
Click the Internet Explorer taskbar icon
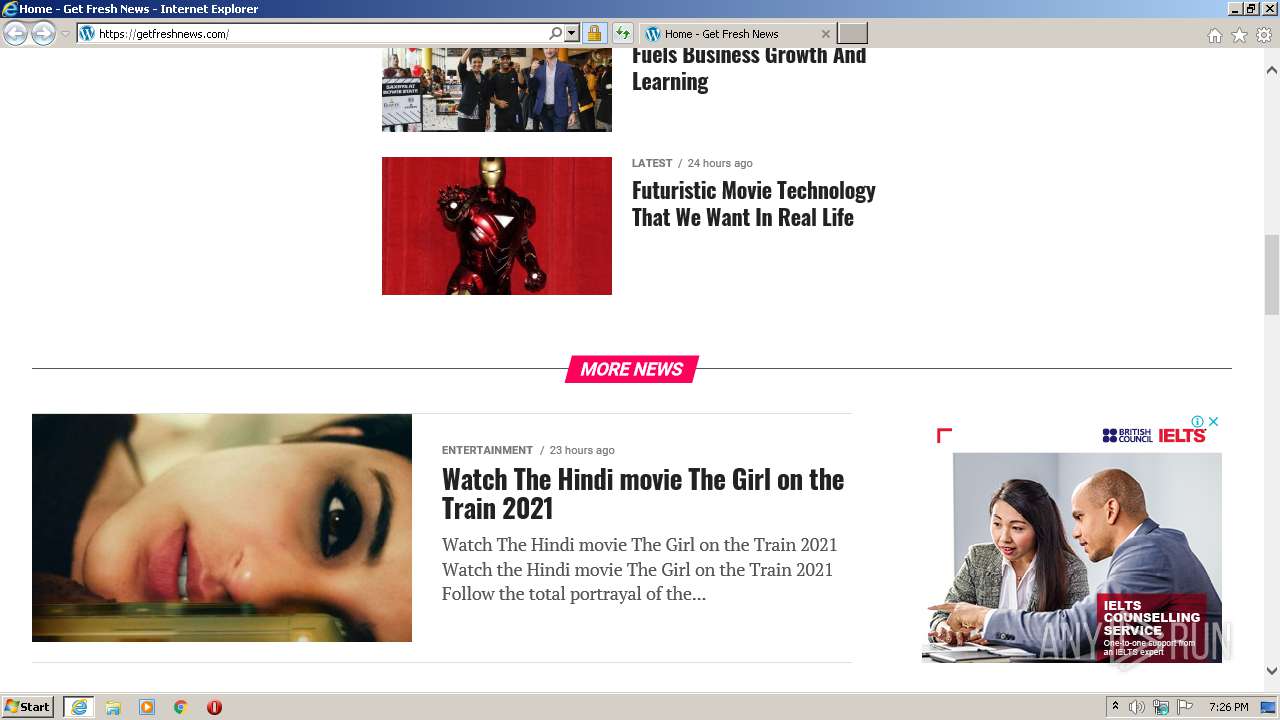79,707
